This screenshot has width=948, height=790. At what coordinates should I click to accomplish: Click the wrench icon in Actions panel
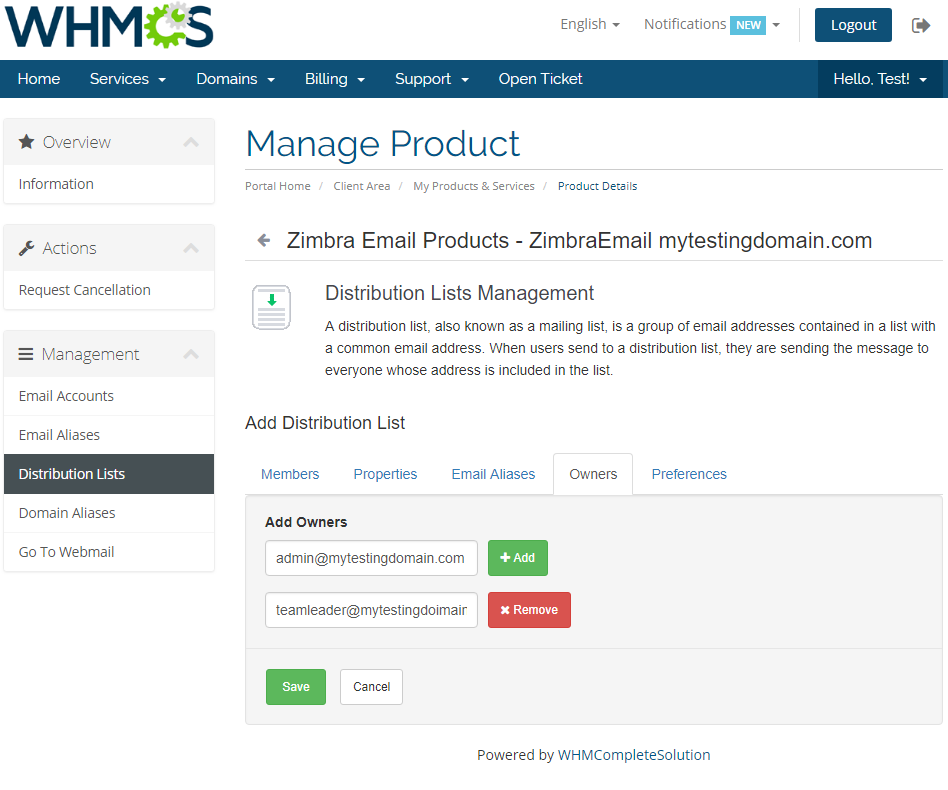(26, 248)
